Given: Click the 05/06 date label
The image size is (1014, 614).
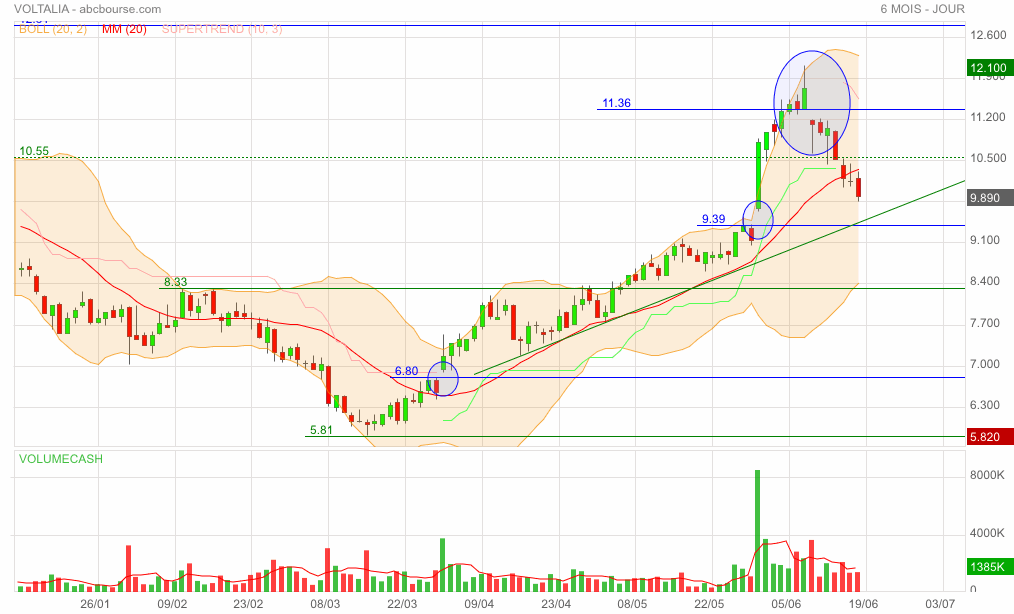Looking at the screenshot, I should [x=786, y=604].
